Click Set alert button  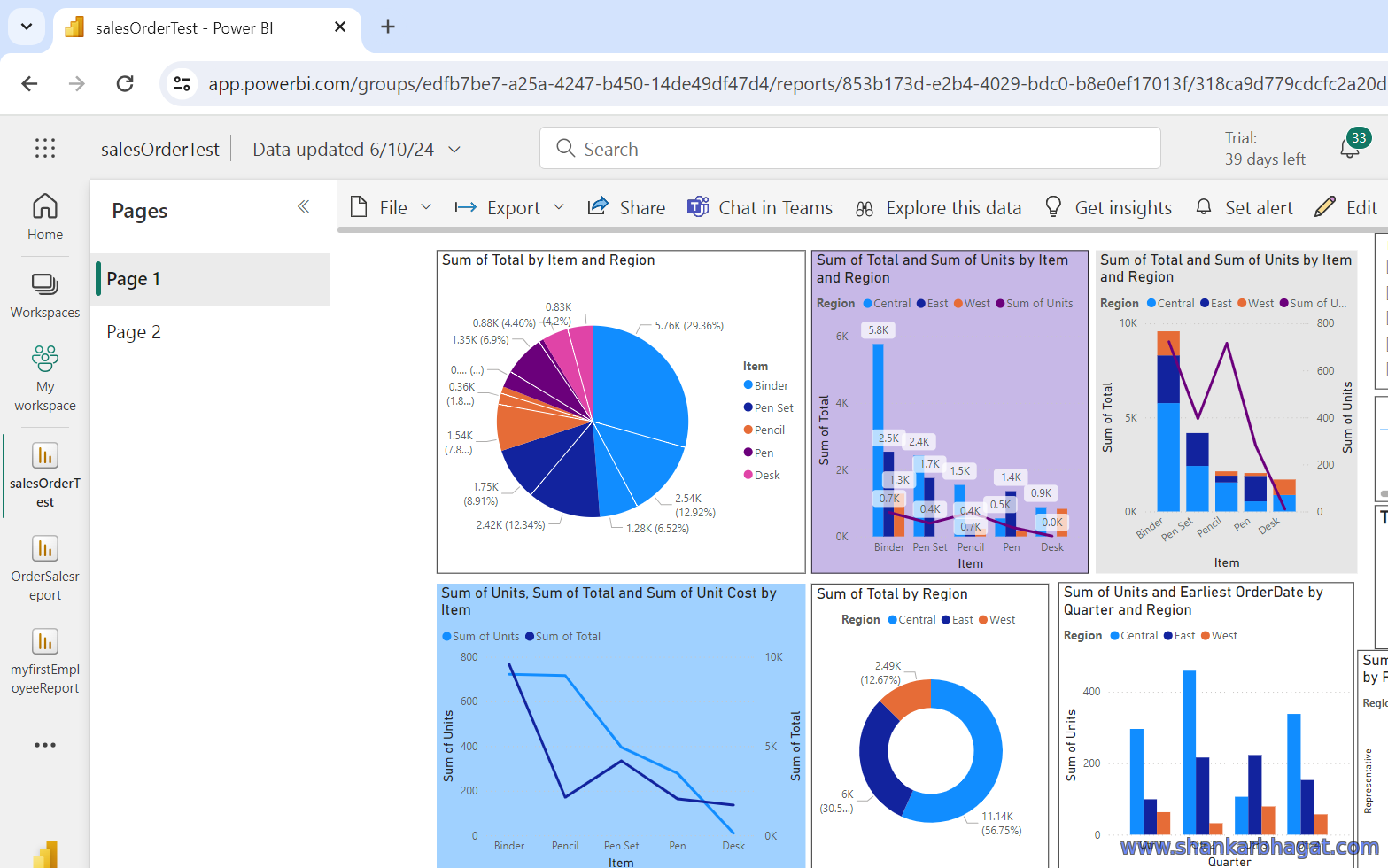click(x=1244, y=207)
